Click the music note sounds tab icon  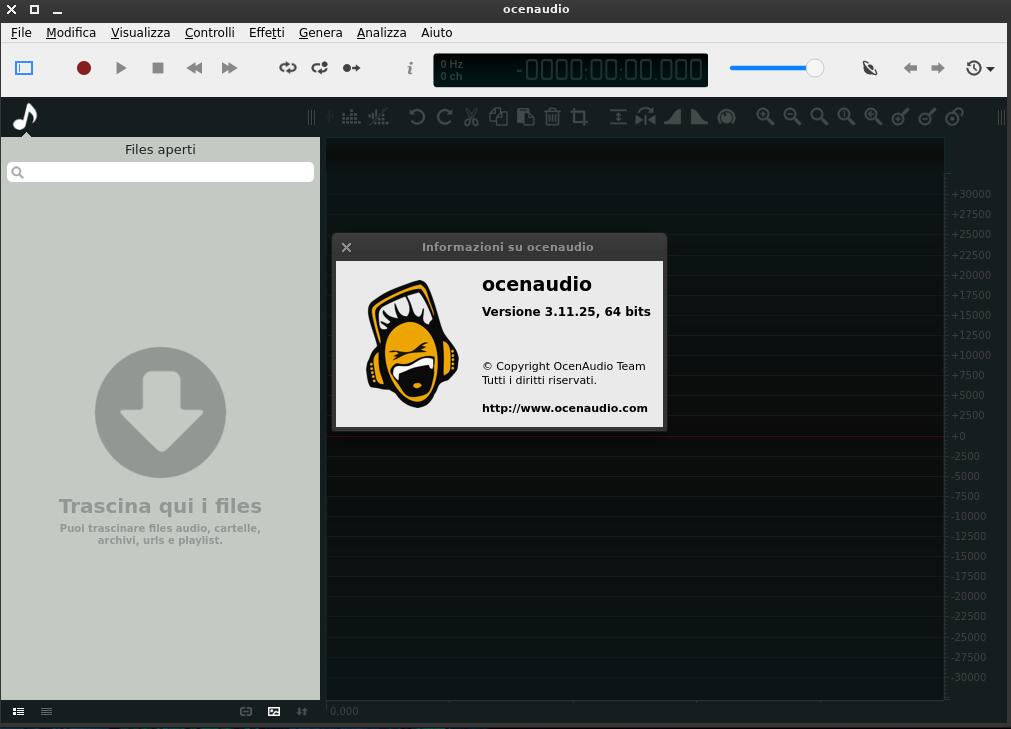(25, 117)
